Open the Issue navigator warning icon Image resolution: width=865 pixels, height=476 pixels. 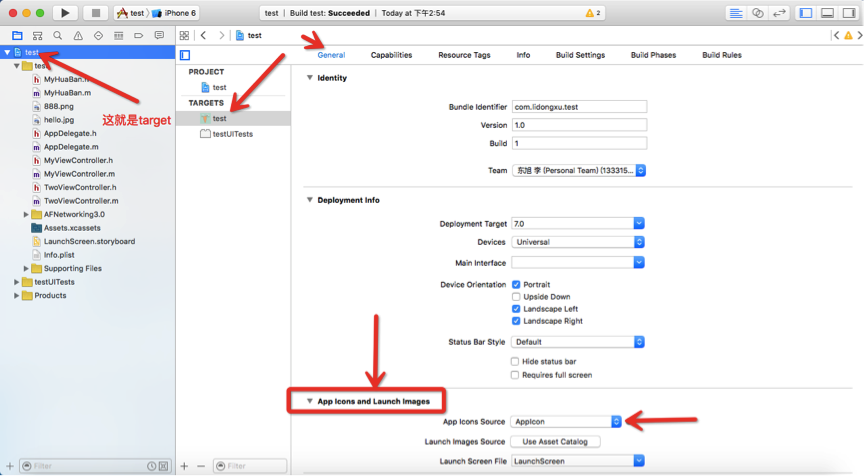(x=78, y=35)
